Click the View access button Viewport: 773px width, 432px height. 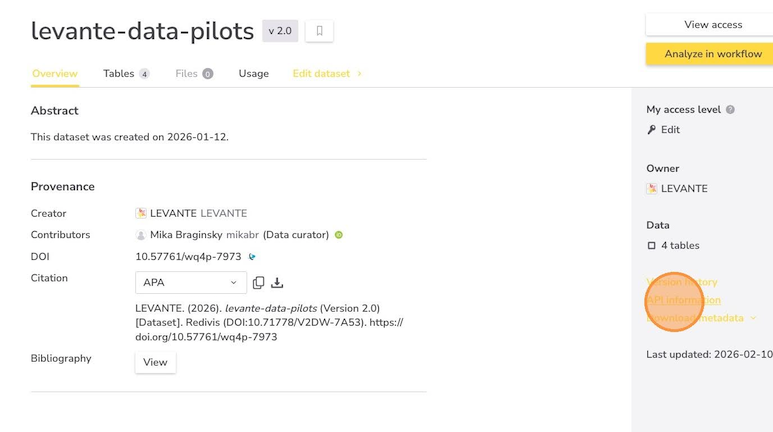click(712, 25)
